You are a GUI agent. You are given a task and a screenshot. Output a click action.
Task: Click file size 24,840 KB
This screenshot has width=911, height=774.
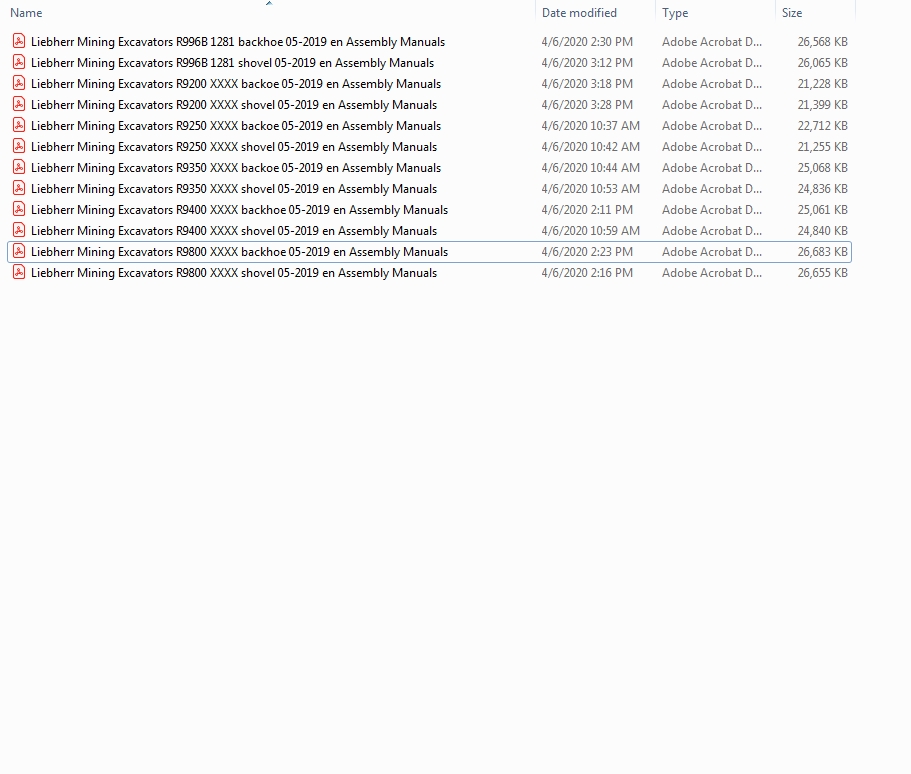coord(822,231)
